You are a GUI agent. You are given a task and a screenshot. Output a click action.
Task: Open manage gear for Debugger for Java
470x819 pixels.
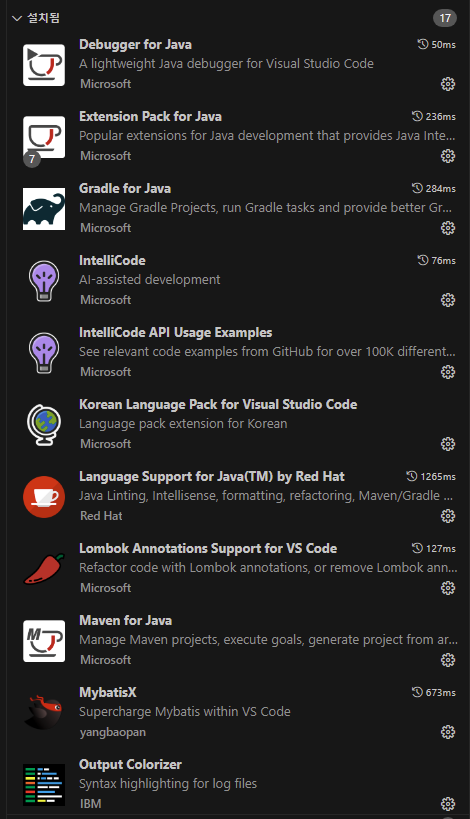(448, 84)
